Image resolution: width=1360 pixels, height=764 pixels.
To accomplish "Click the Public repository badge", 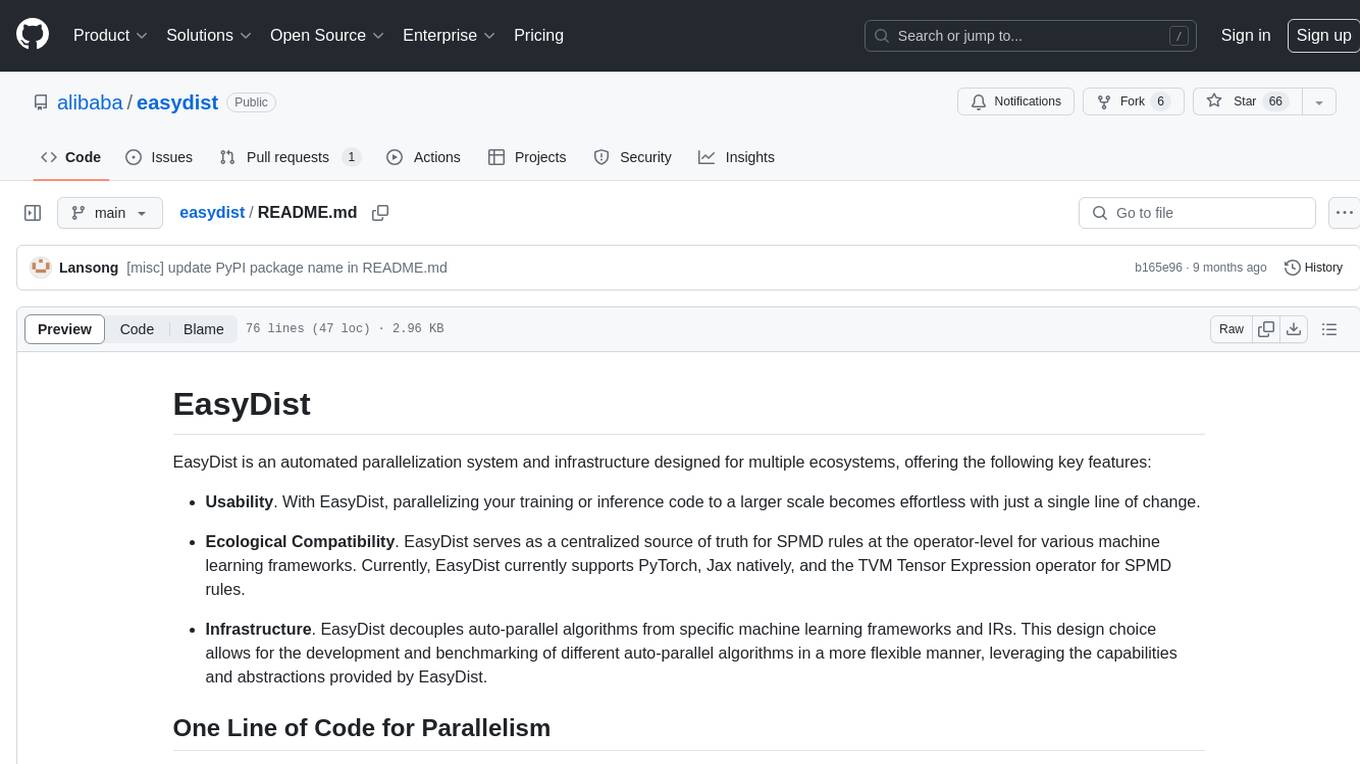I will (251, 102).
